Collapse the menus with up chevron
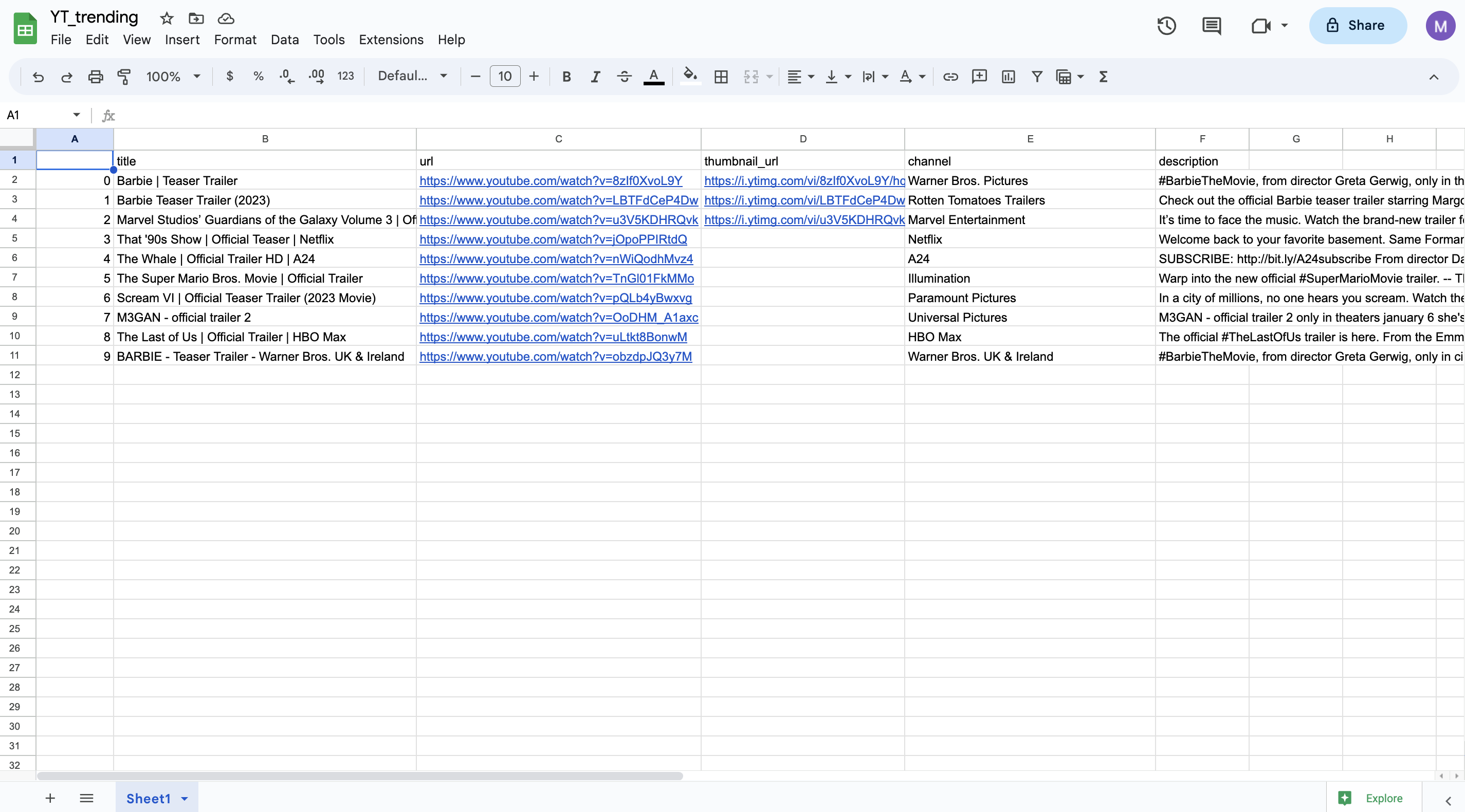The height and width of the screenshot is (812, 1465). [1434, 77]
